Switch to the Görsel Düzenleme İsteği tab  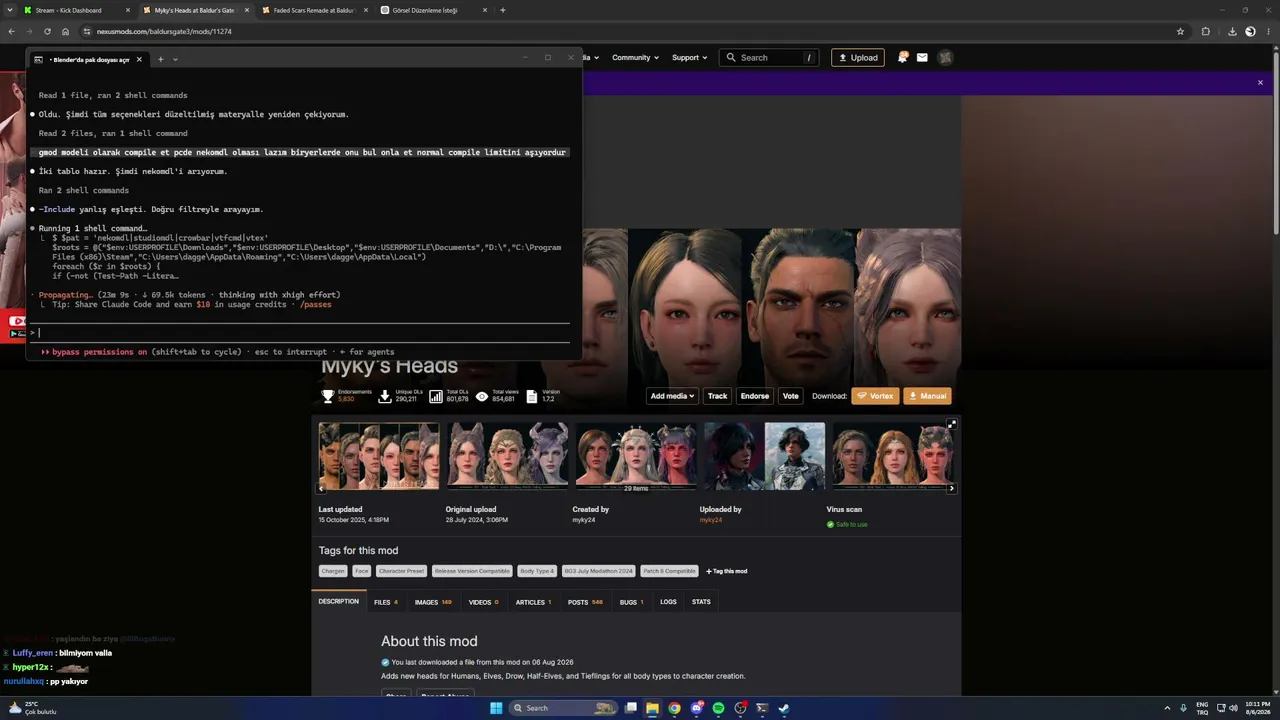click(x=435, y=10)
